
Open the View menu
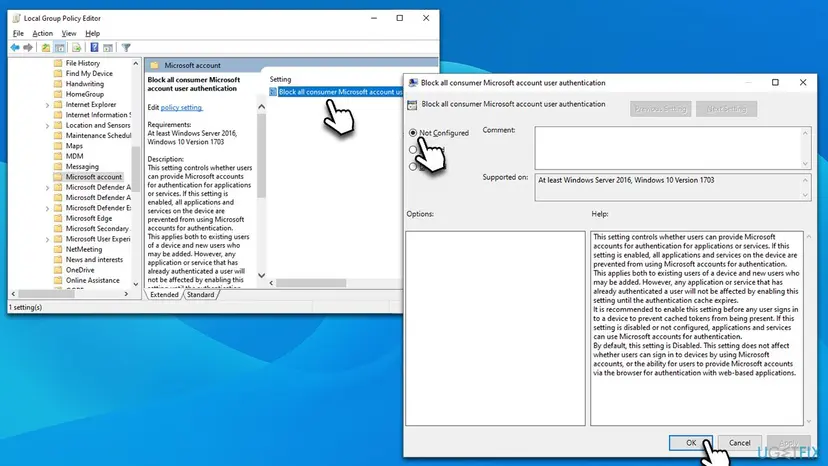click(x=69, y=33)
